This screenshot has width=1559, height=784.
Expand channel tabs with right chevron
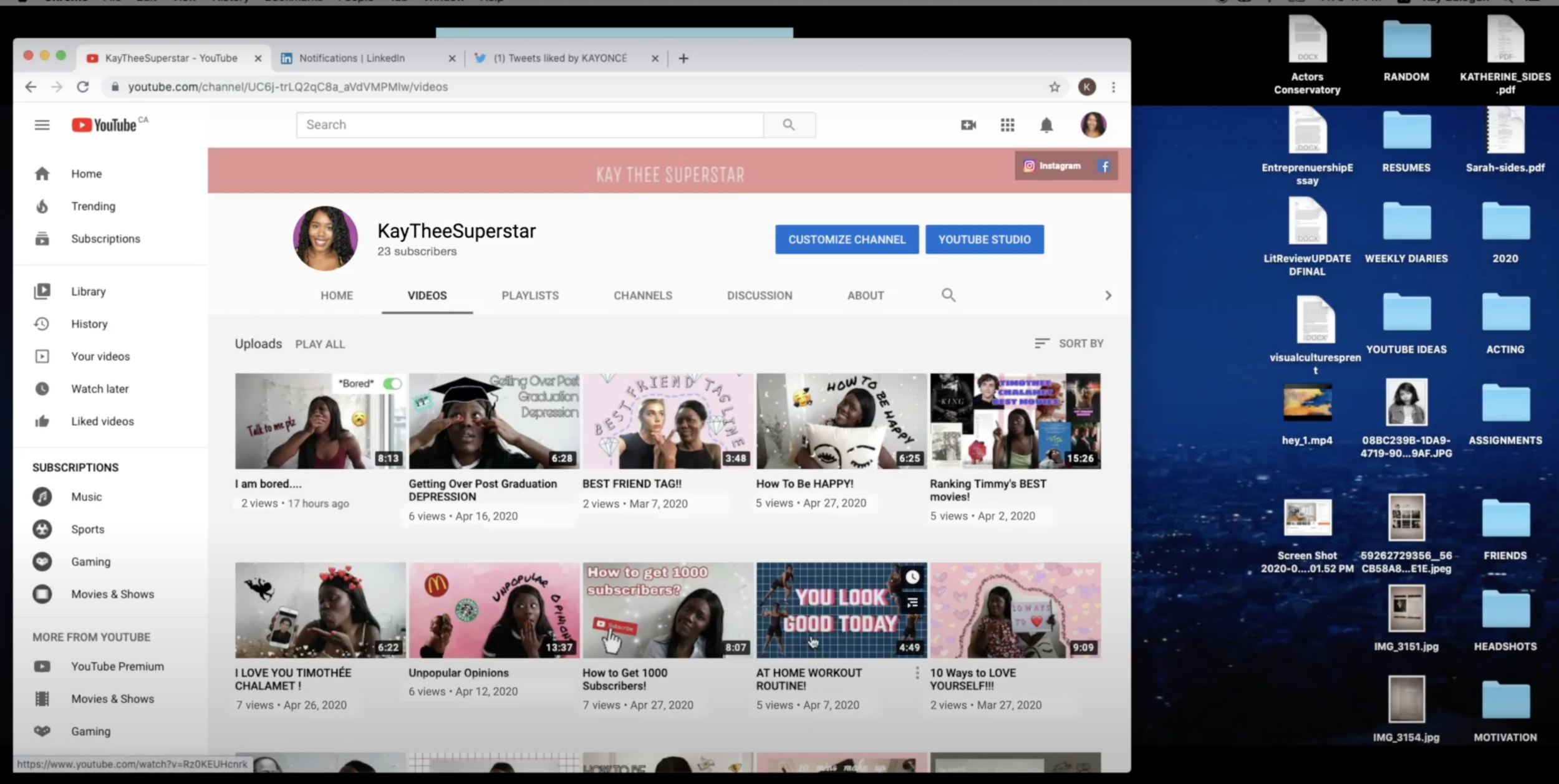1108,295
